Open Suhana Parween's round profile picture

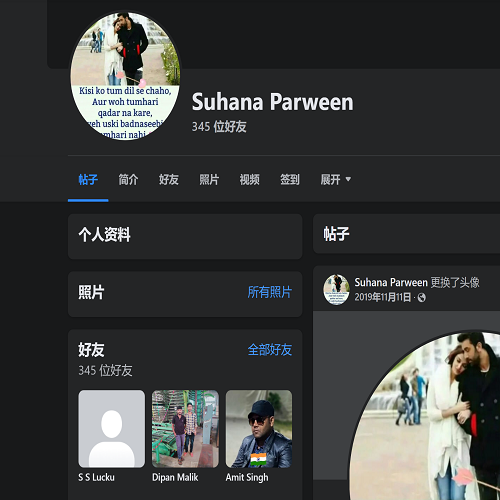click(x=125, y=76)
